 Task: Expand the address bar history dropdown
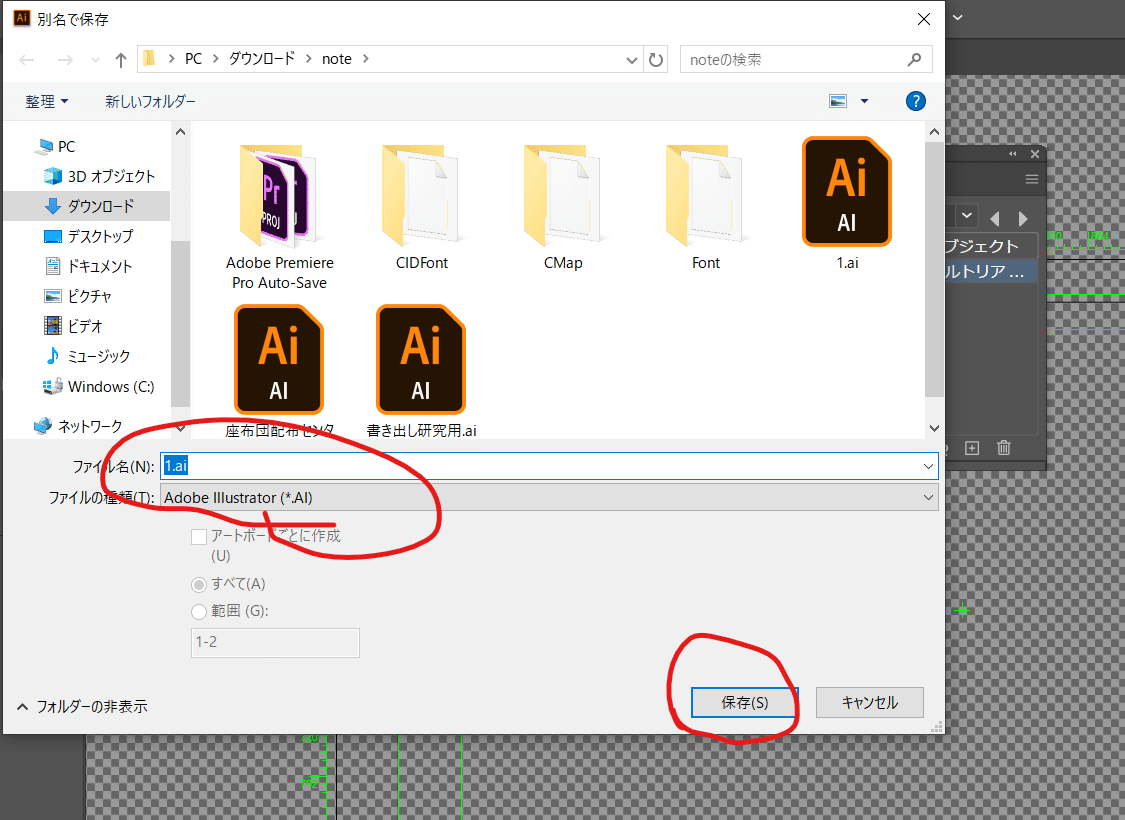tap(631, 60)
